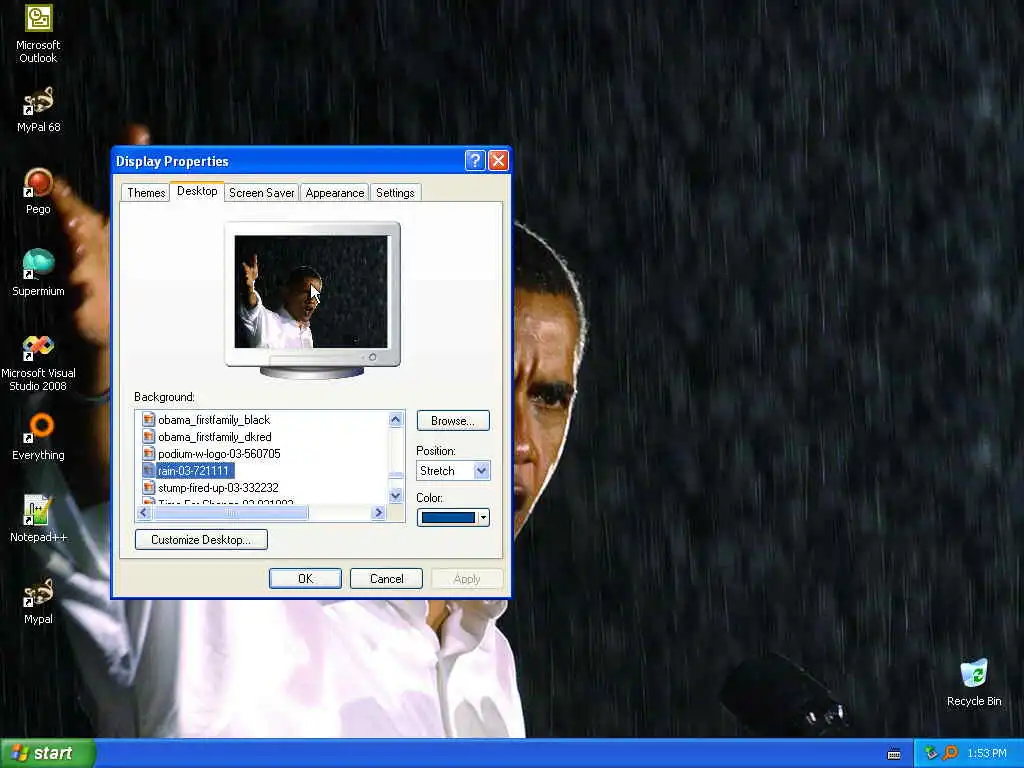Click the blue Color swatch
This screenshot has height=768, width=1024.
(x=448, y=518)
